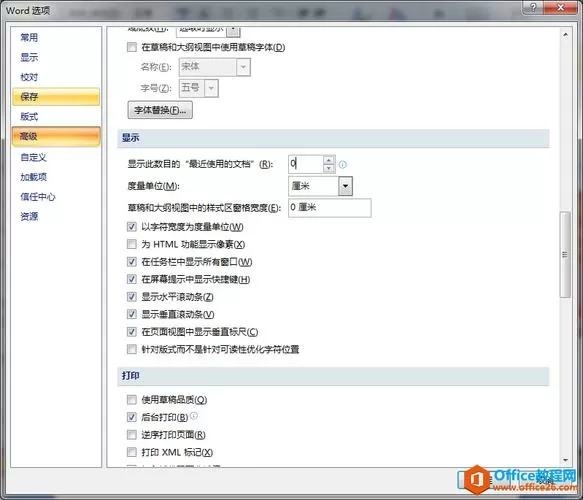Toggle 在任务栏中显示所有窗口 checkbox
The image size is (583, 500).
coord(132,261)
